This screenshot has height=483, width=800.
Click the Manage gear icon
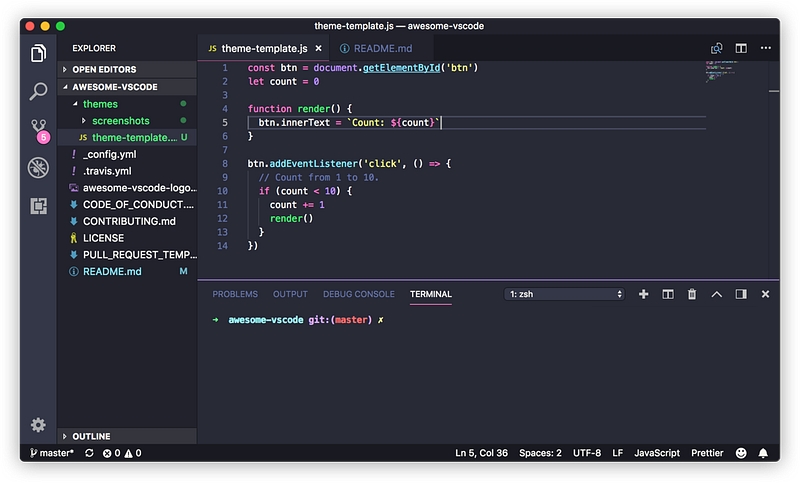coord(38,425)
